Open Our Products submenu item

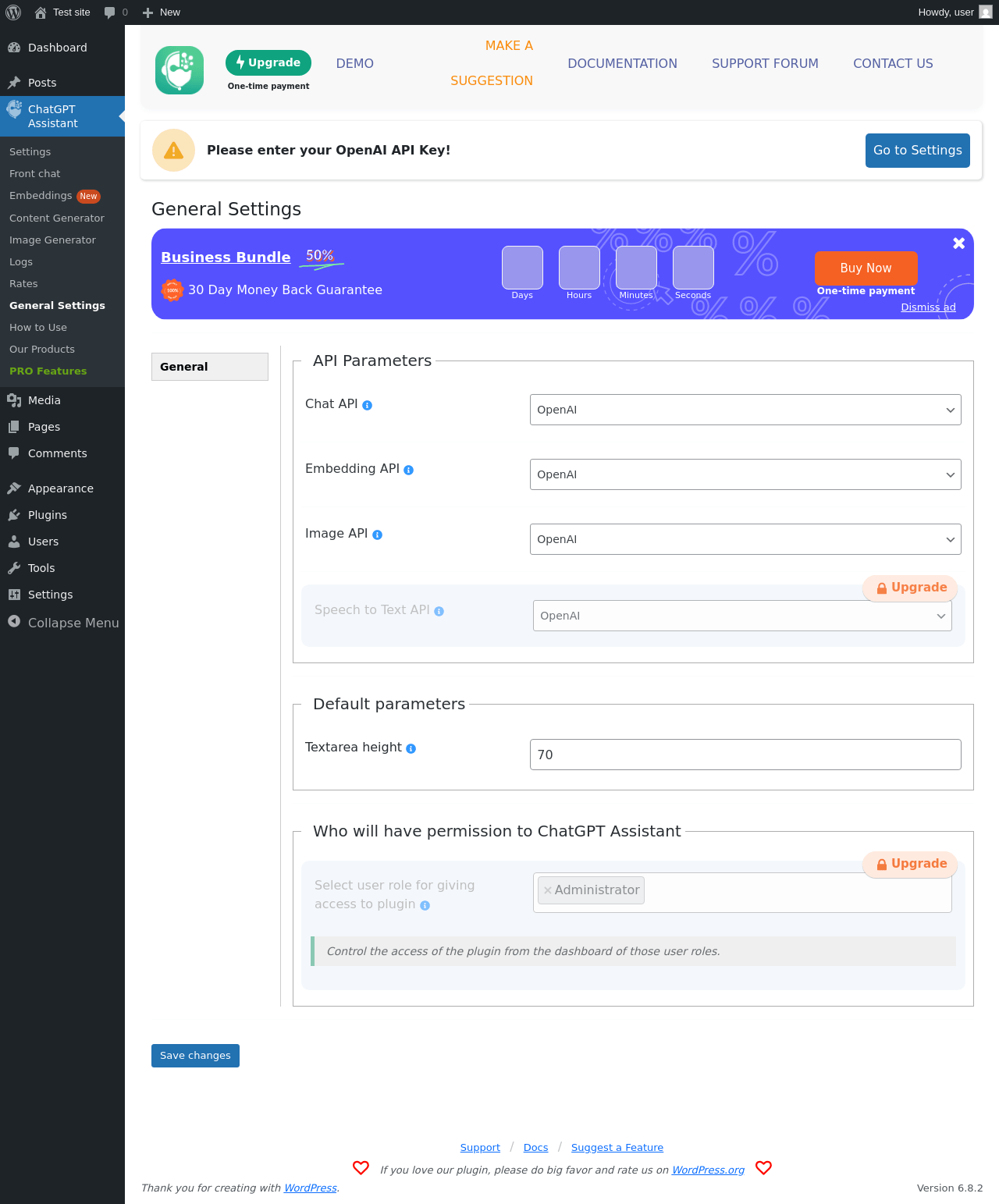click(x=42, y=350)
